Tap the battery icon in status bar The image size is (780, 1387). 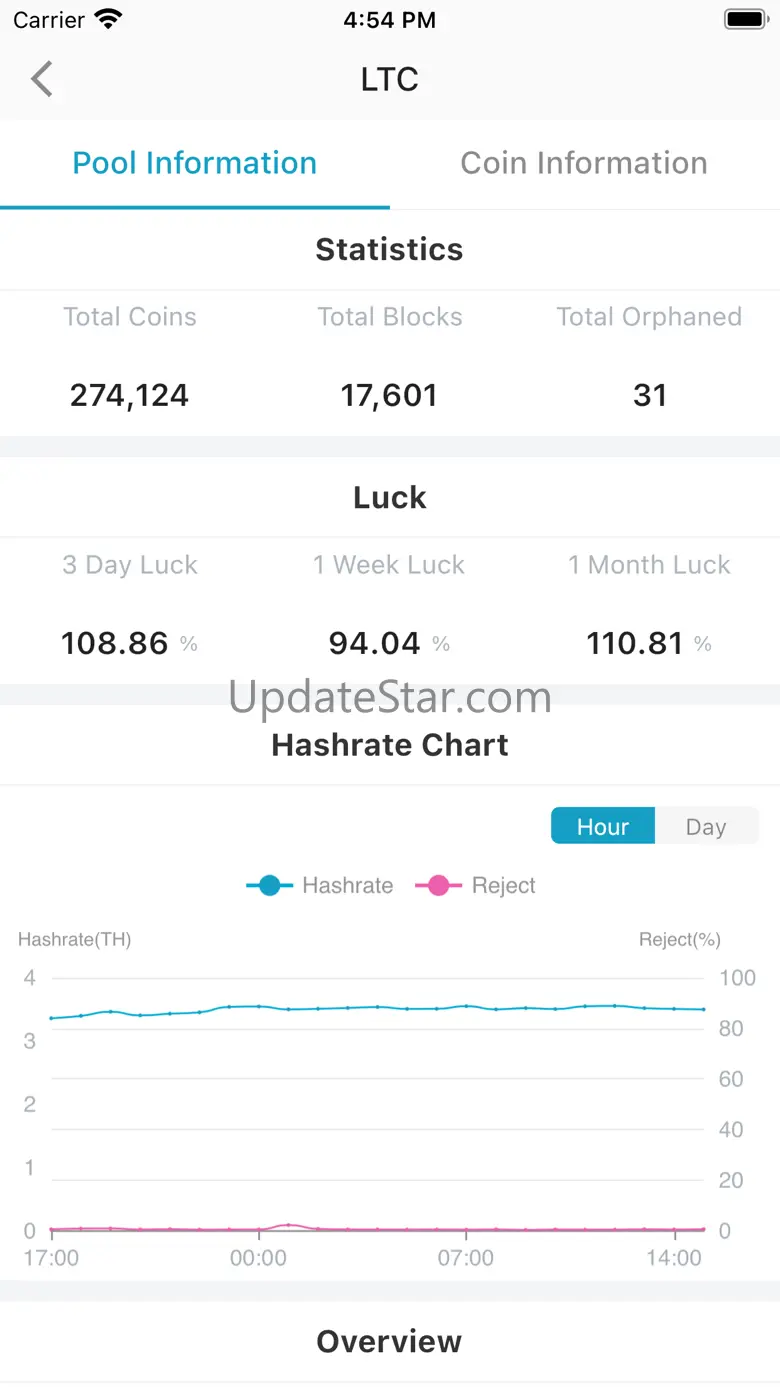point(744,19)
